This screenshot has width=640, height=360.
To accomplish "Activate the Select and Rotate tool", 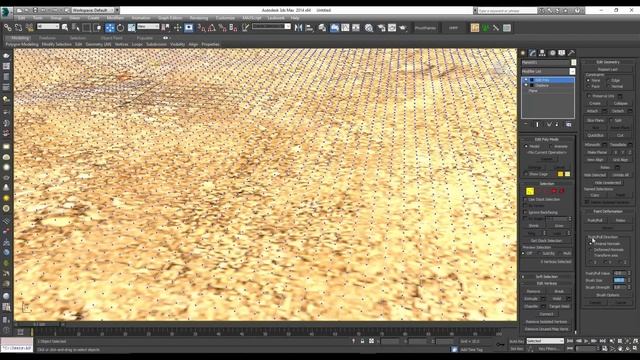I will tap(120, 28).
